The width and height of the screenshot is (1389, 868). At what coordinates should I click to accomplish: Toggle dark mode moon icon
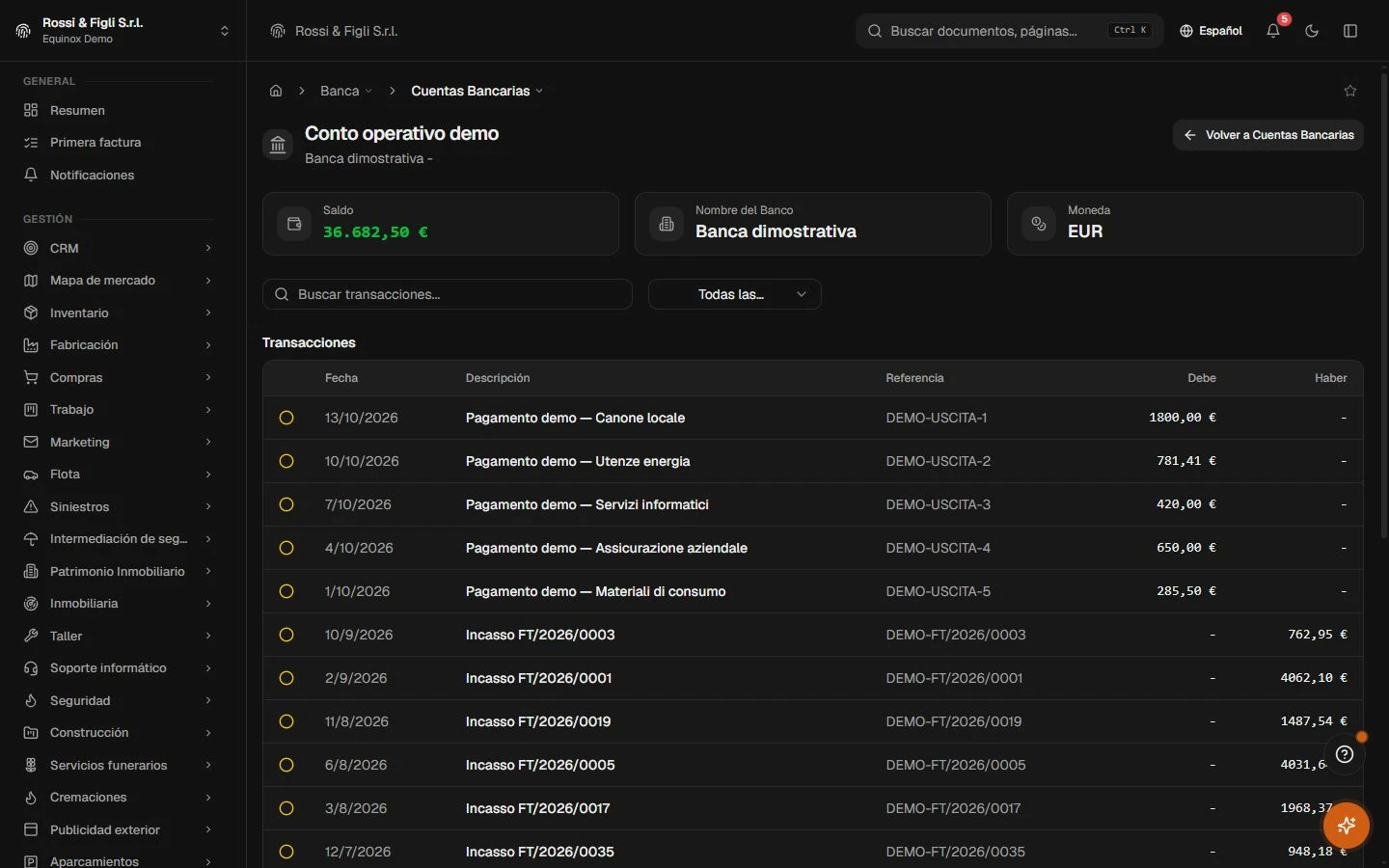1312,31
